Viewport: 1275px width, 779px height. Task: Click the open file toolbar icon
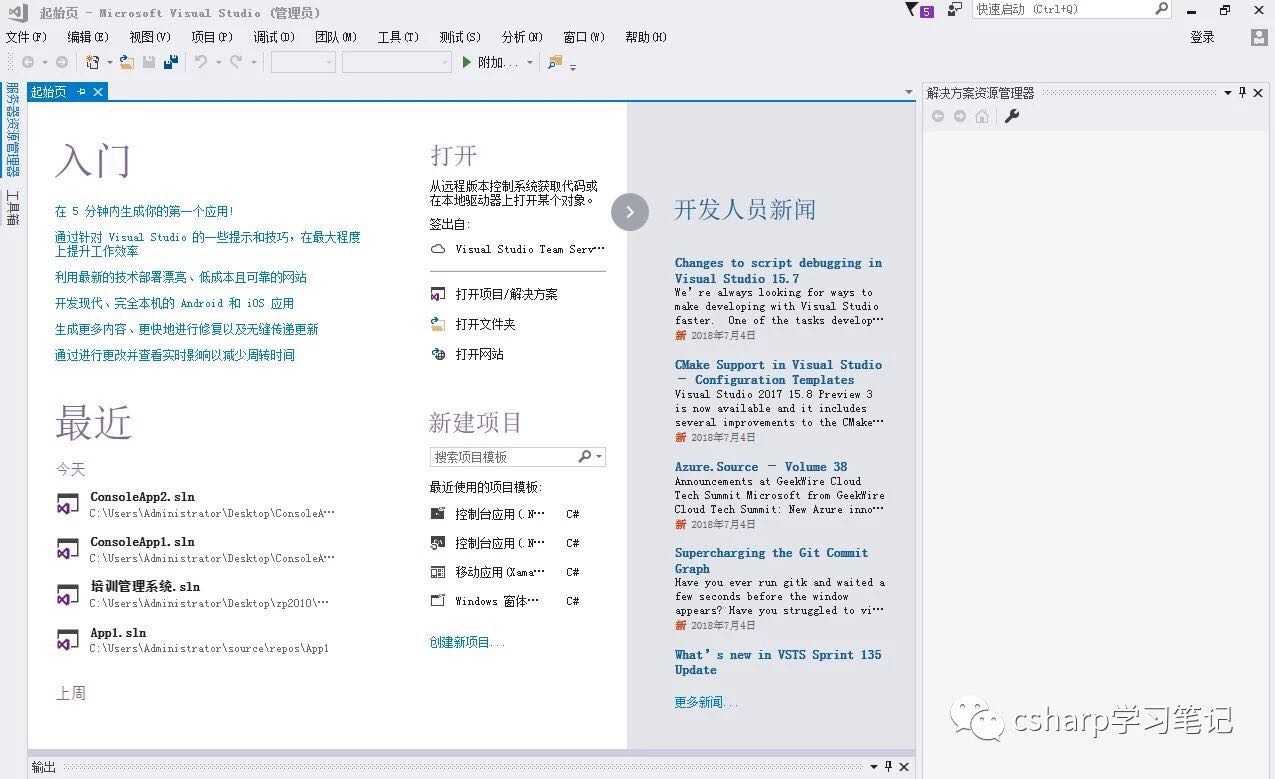click(127, 62)
